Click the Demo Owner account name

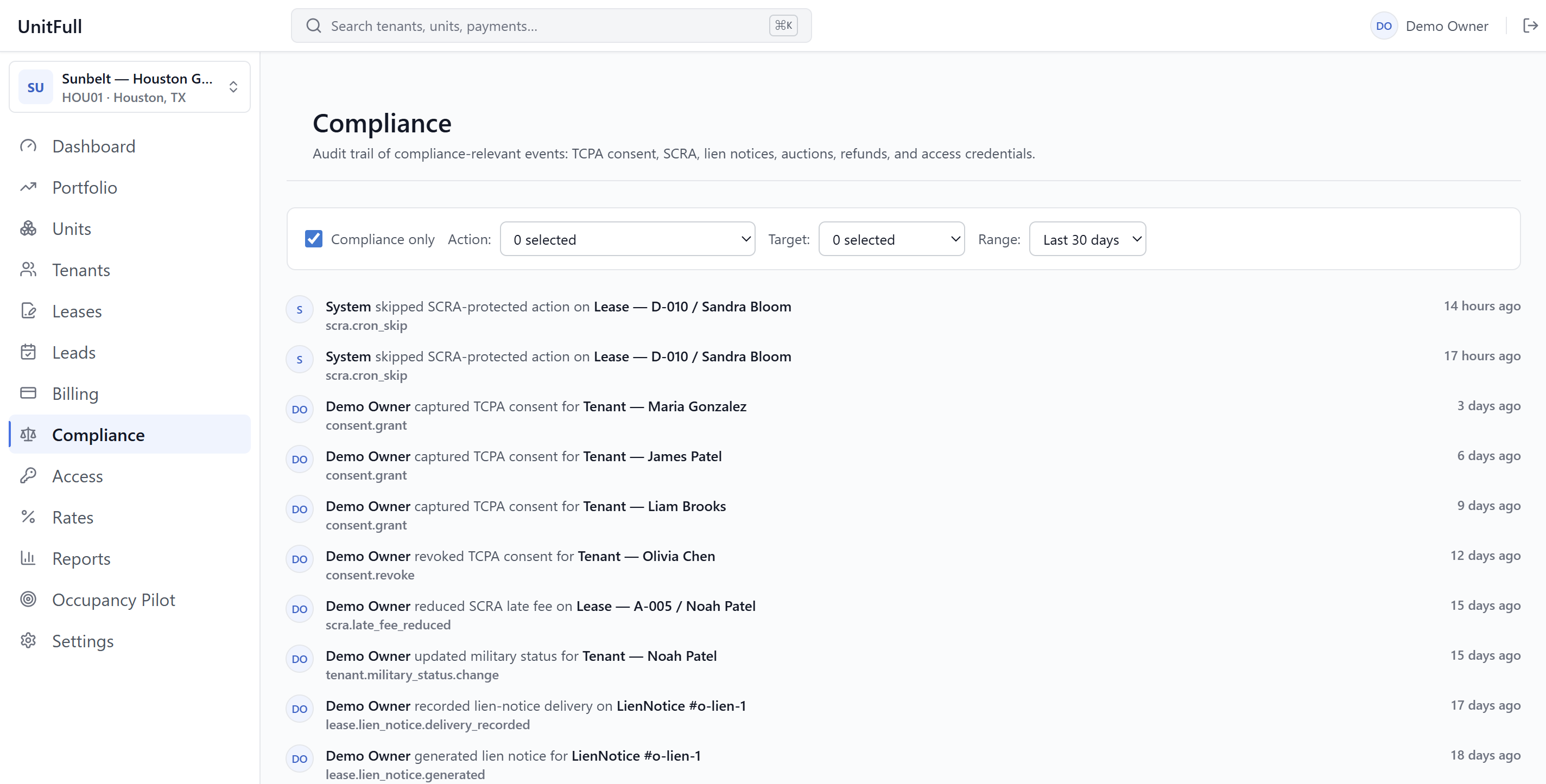point(1447,26)
